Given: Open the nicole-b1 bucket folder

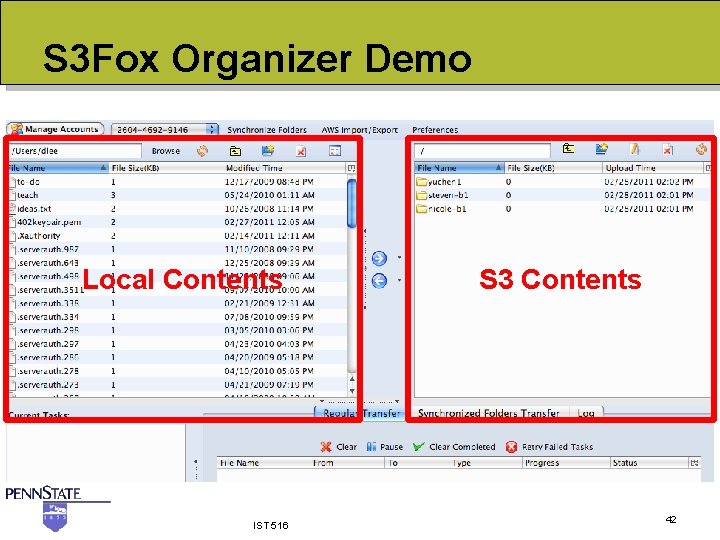Looking at the screenshot, I should 562,209.
